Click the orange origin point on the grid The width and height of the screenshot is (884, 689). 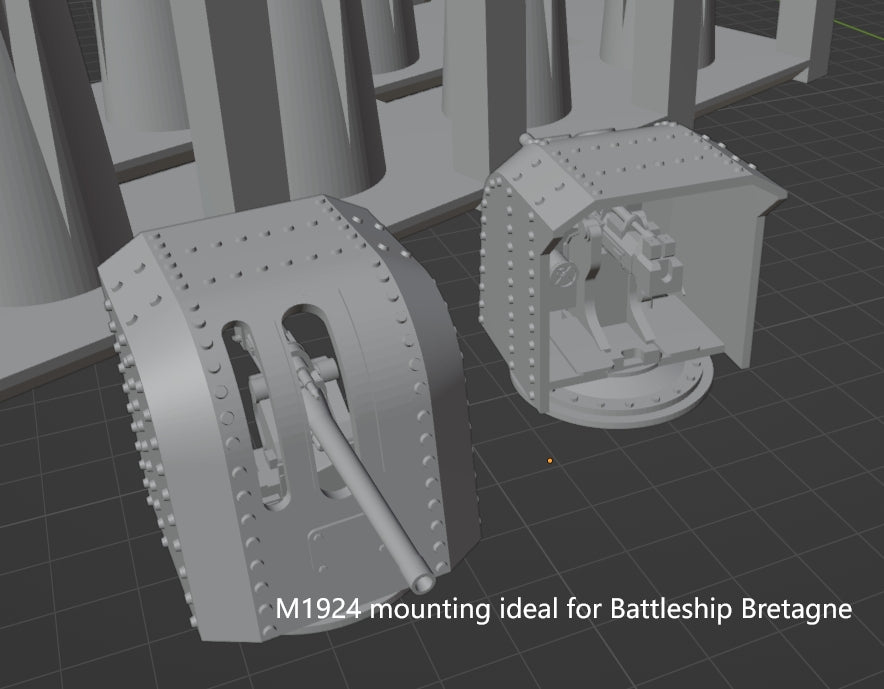pos(549,460)
